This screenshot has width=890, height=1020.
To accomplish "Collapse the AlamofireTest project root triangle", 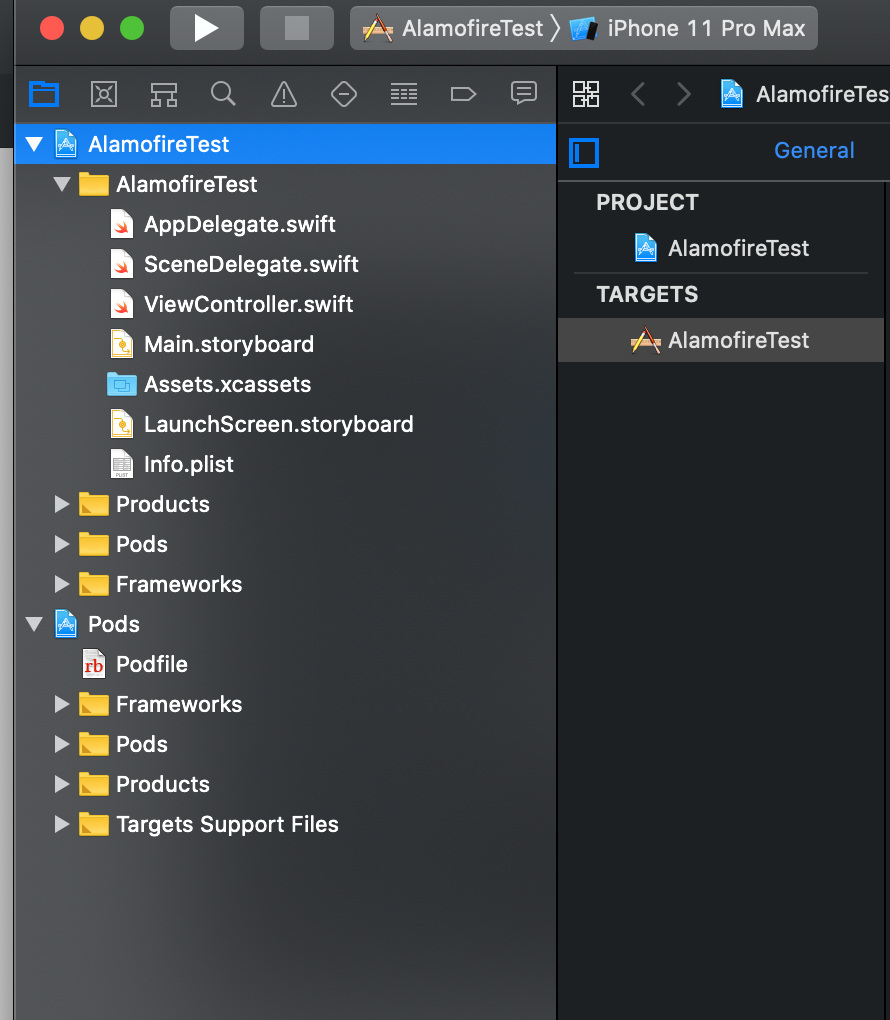I will pyautogui.click(x=34, y=144).
